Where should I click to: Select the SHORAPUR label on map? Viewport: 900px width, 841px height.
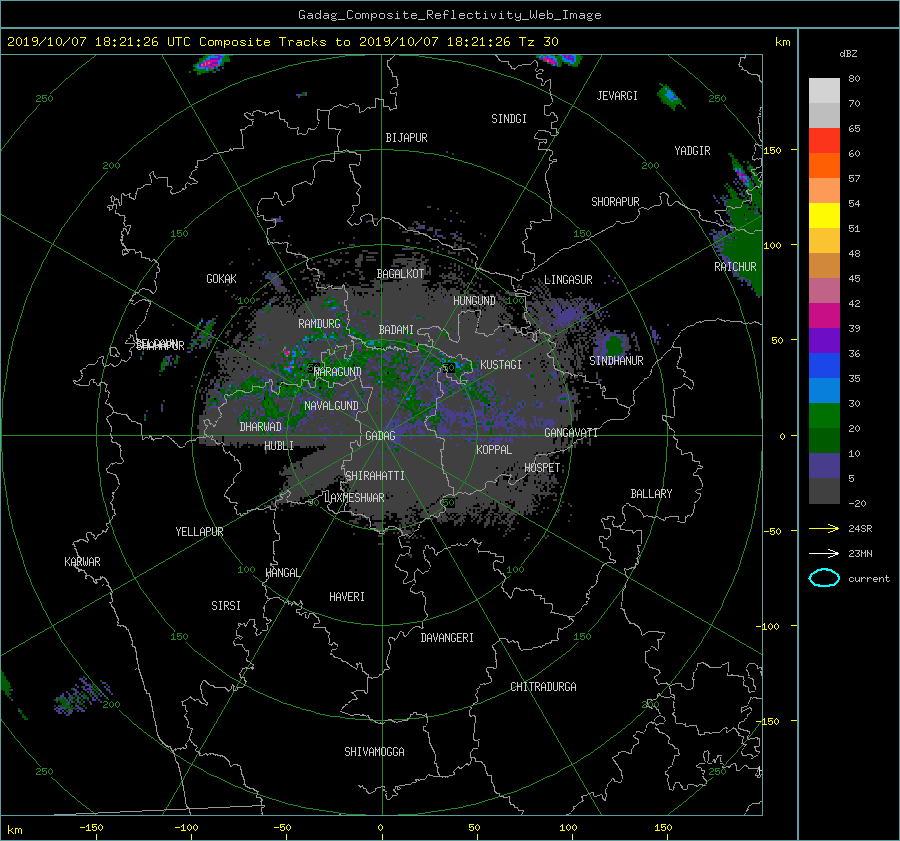point(615,202)
